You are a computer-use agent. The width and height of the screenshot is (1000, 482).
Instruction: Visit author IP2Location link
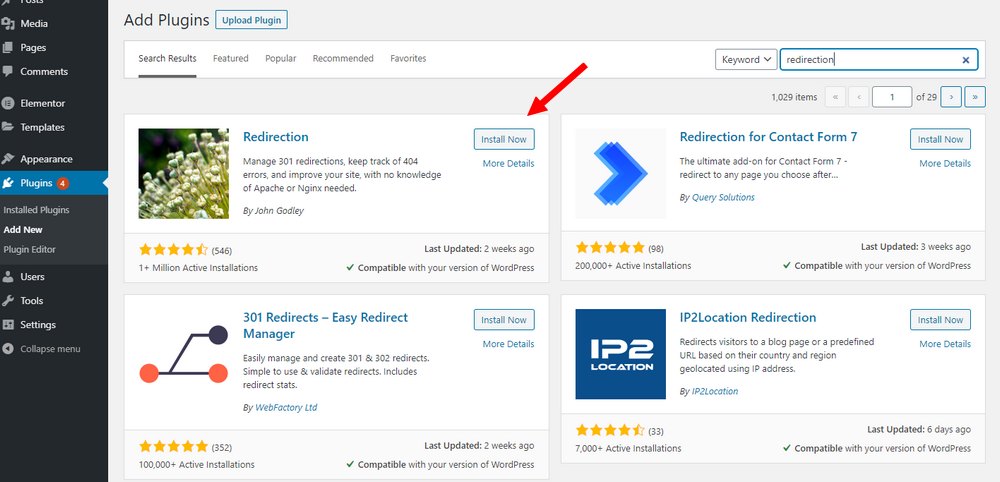click(x=715, y=391)
